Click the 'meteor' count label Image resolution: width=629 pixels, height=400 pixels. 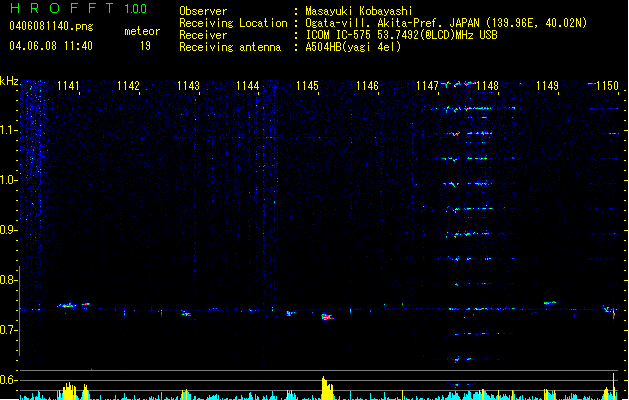142,31
